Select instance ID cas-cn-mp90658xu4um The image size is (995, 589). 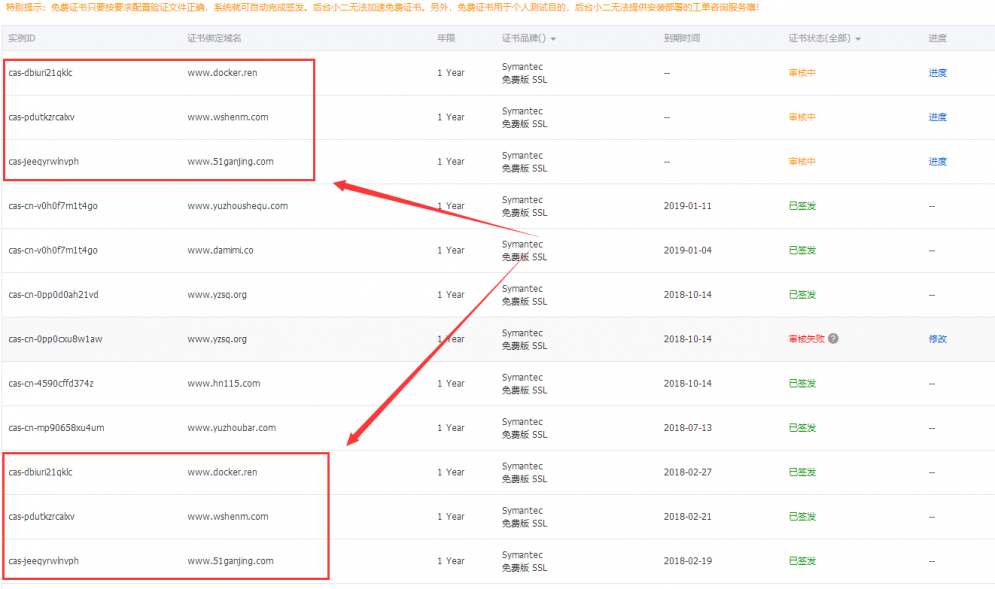[x=56, y=428]
